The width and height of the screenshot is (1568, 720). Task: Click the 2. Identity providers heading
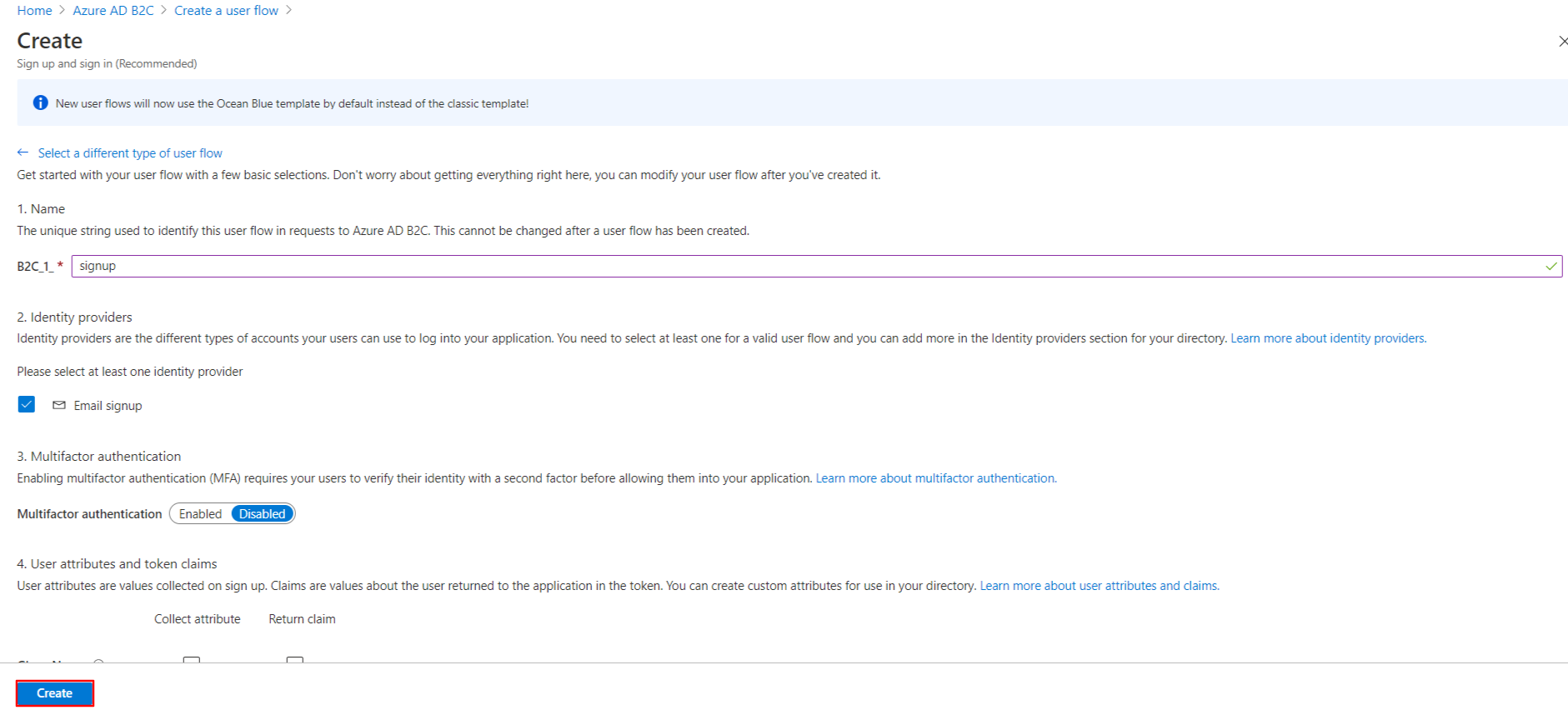(74, 317)
